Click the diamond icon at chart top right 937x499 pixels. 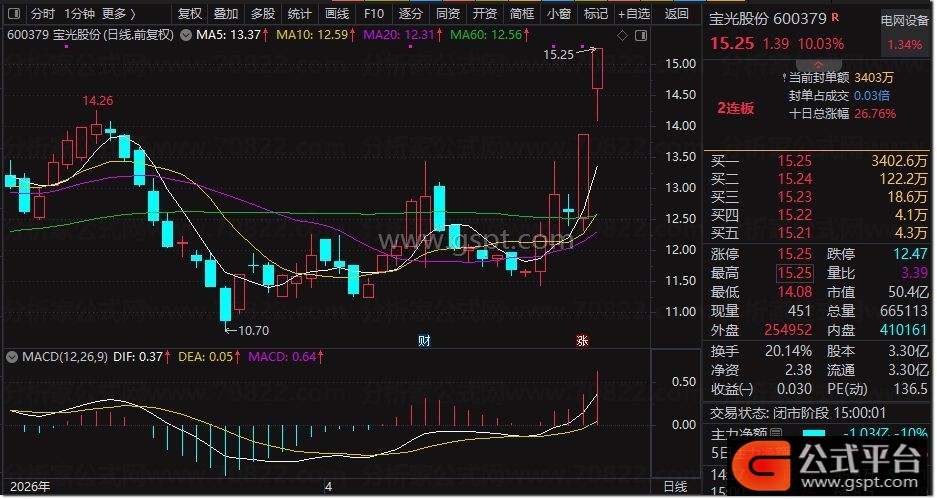tap(622, 35)
